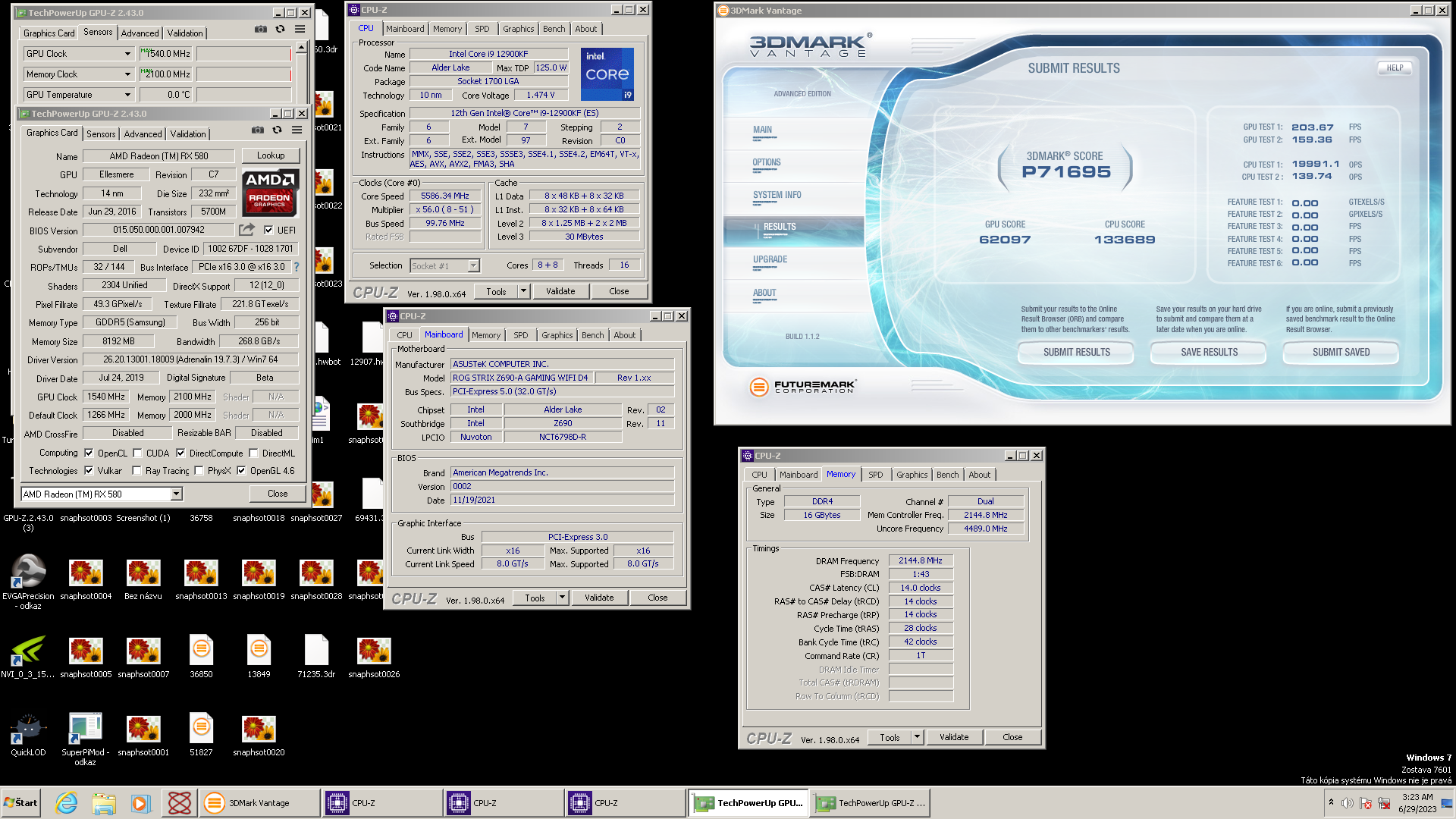
Task: Expand the Tools arrow in the CPU-Z Memory window
Action: click(917, 737)
